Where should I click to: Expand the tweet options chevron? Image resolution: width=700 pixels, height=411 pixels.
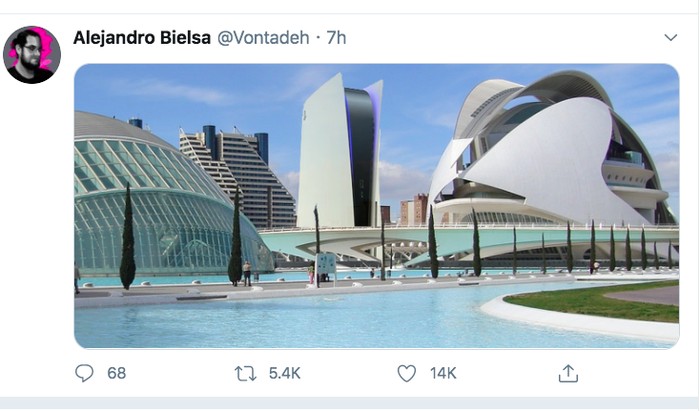671,37
